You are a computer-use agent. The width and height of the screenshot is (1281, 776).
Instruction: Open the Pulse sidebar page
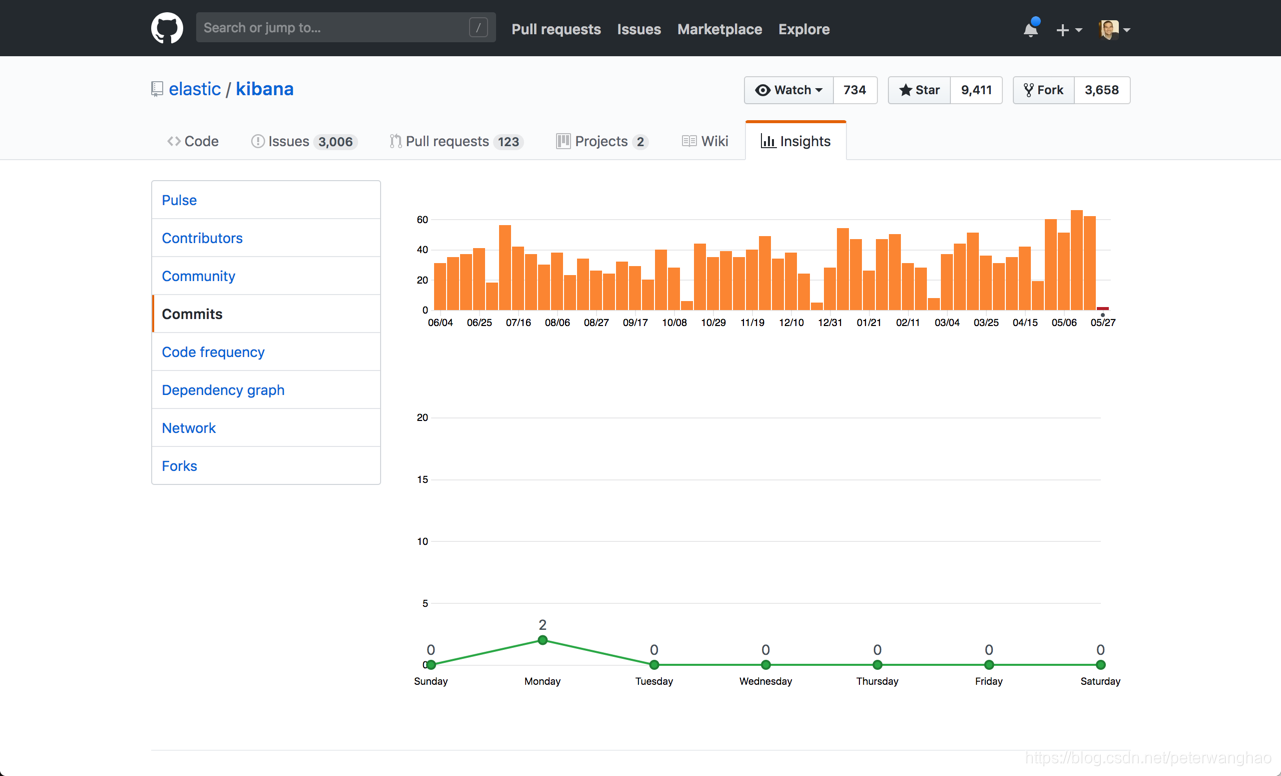pyautogui.click(x=179, y=199)
